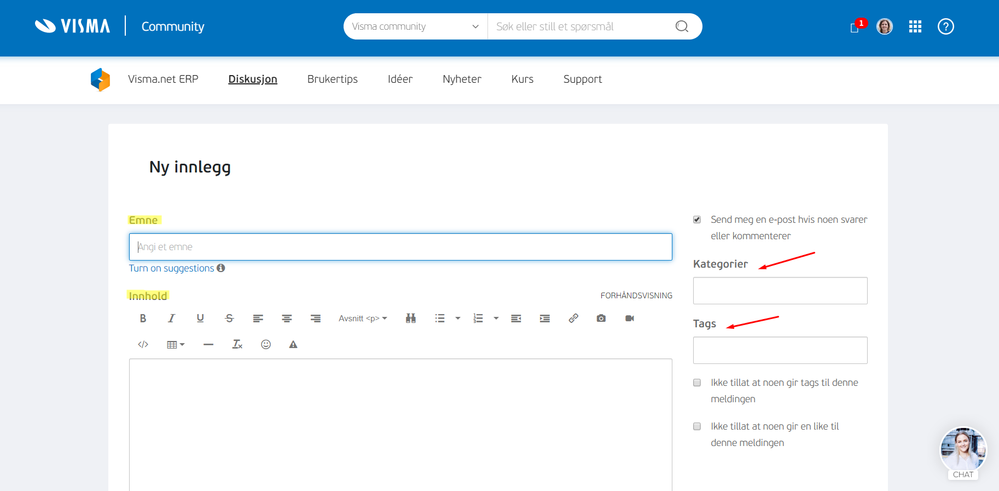Open the Brukertips tab
999x491 pixels.
pyautogui.click(x=333, y=80)
